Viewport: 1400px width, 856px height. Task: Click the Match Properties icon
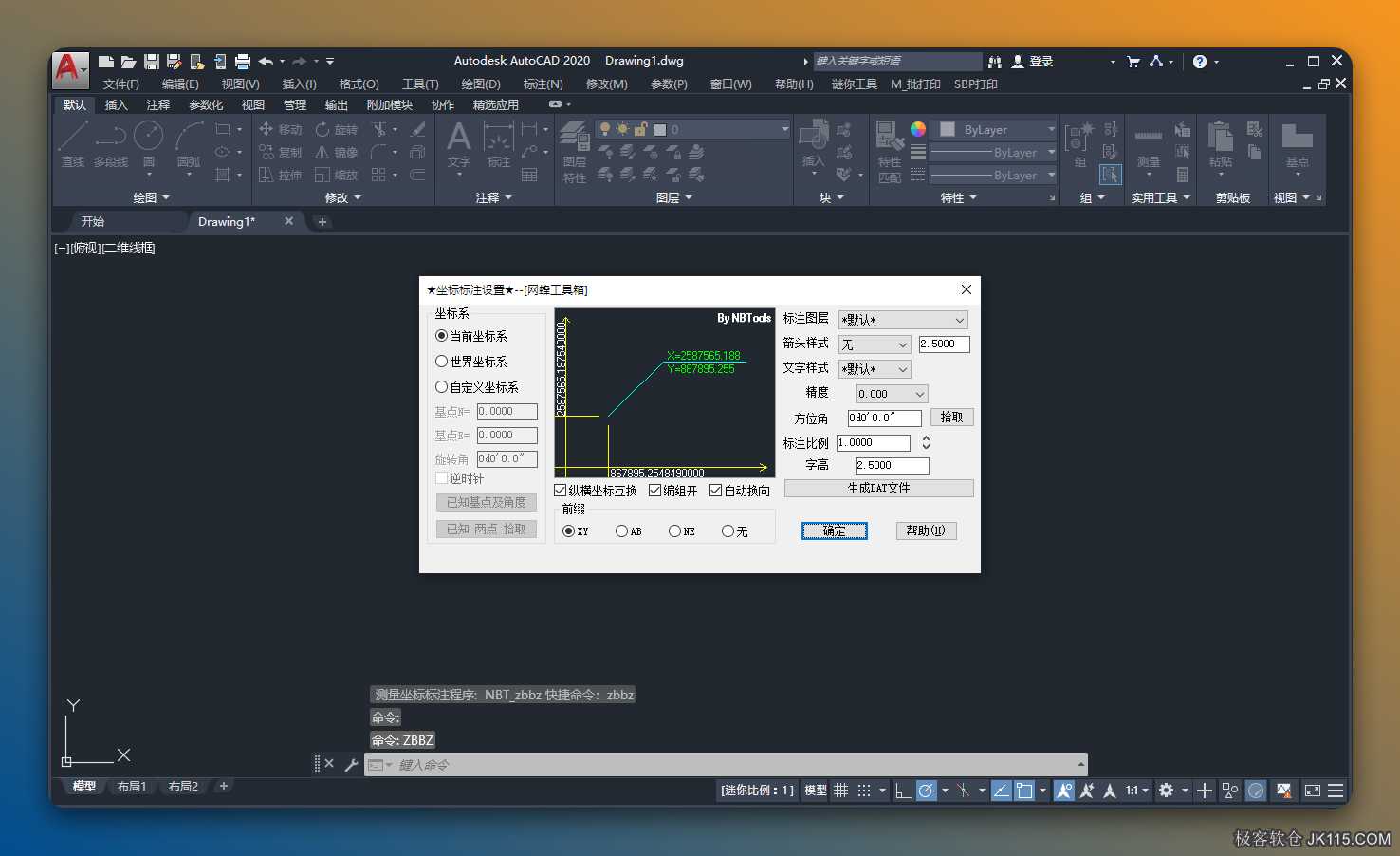click(x=890, y=151)
